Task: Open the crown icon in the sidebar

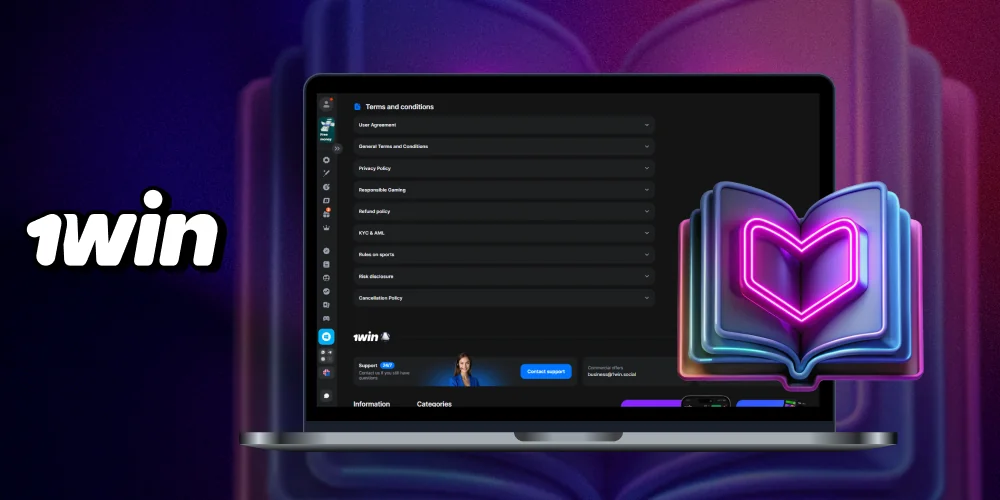Action: [x=327, y=227]
